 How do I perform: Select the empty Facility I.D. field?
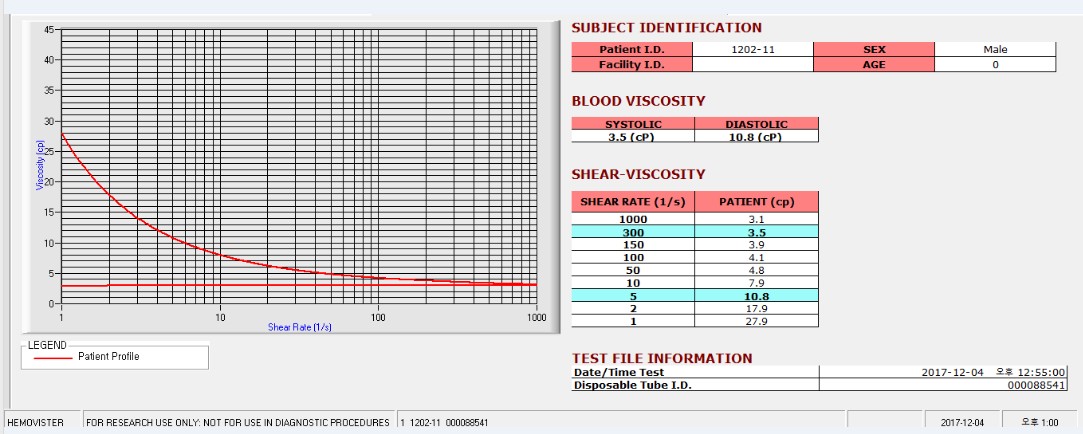tap(753, 64)
